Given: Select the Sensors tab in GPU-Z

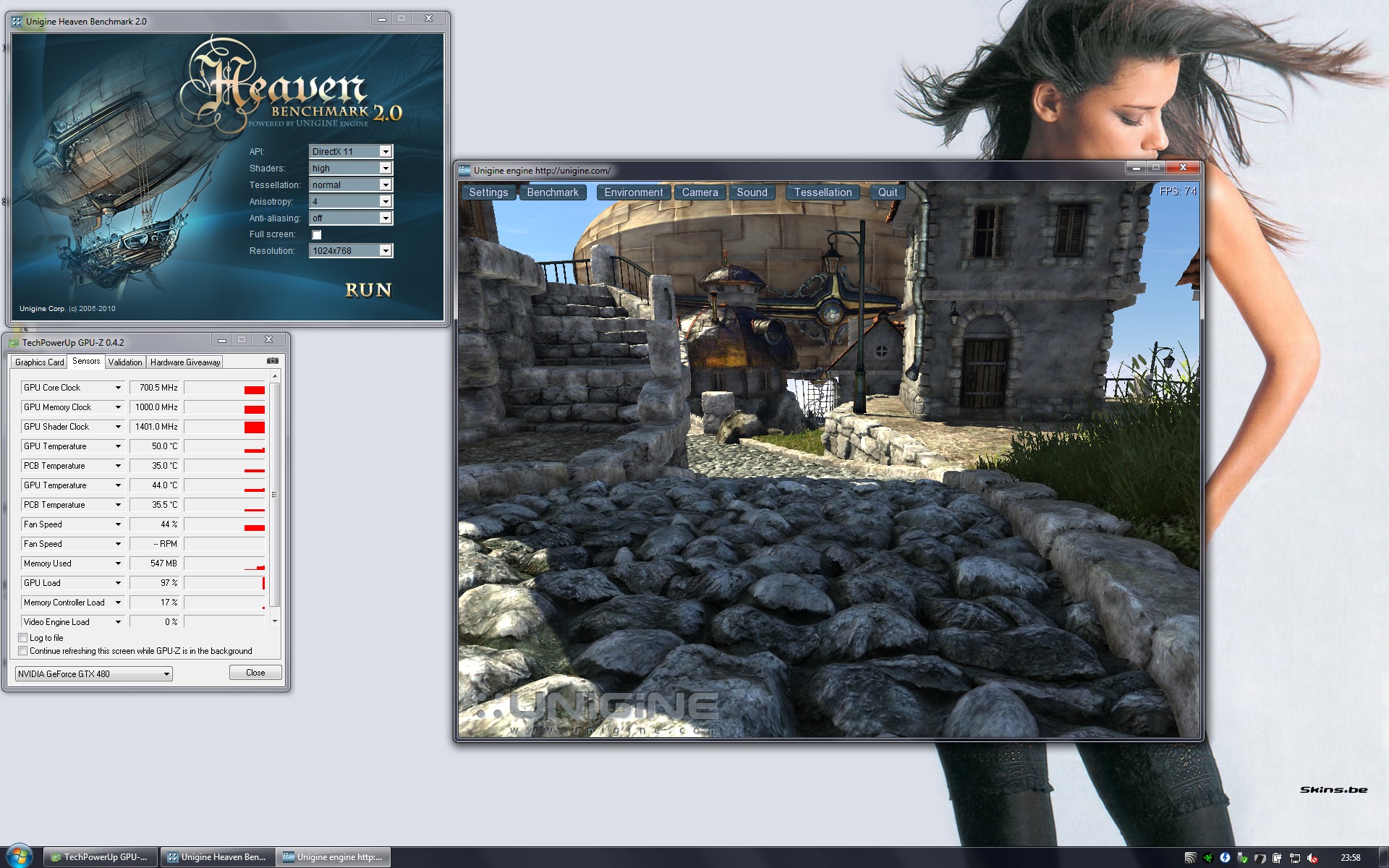Looking at the screenshot, I should 86,361.
